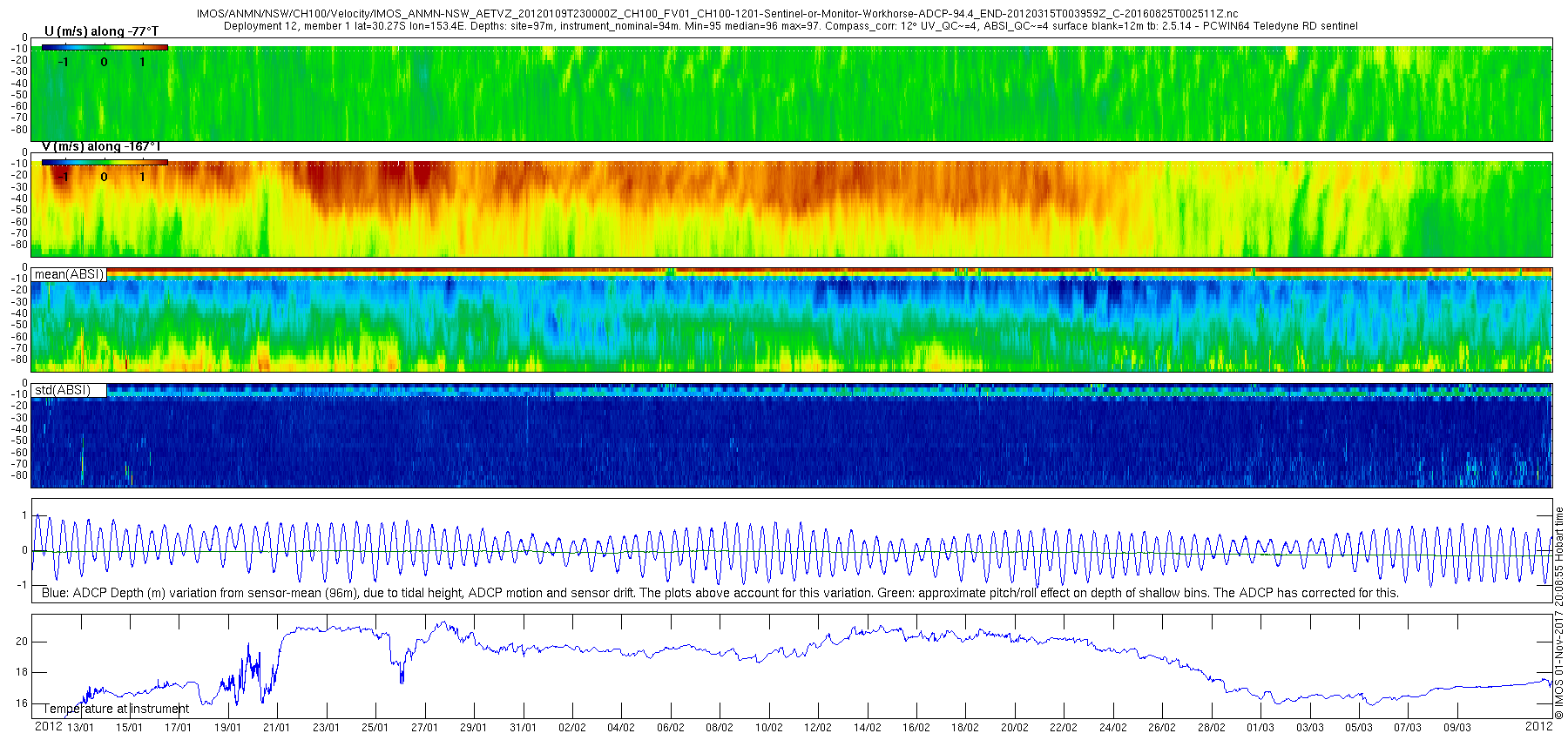Click the '21/01' date tick label
The width and height of the screenshot is (1568, 740).
click(277, 728)
